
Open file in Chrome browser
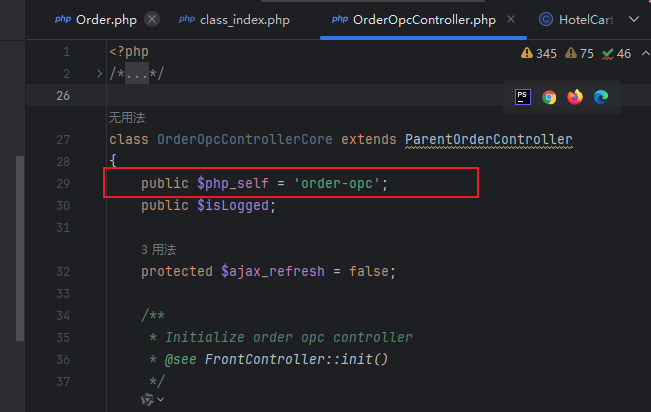tap(549, 97)
